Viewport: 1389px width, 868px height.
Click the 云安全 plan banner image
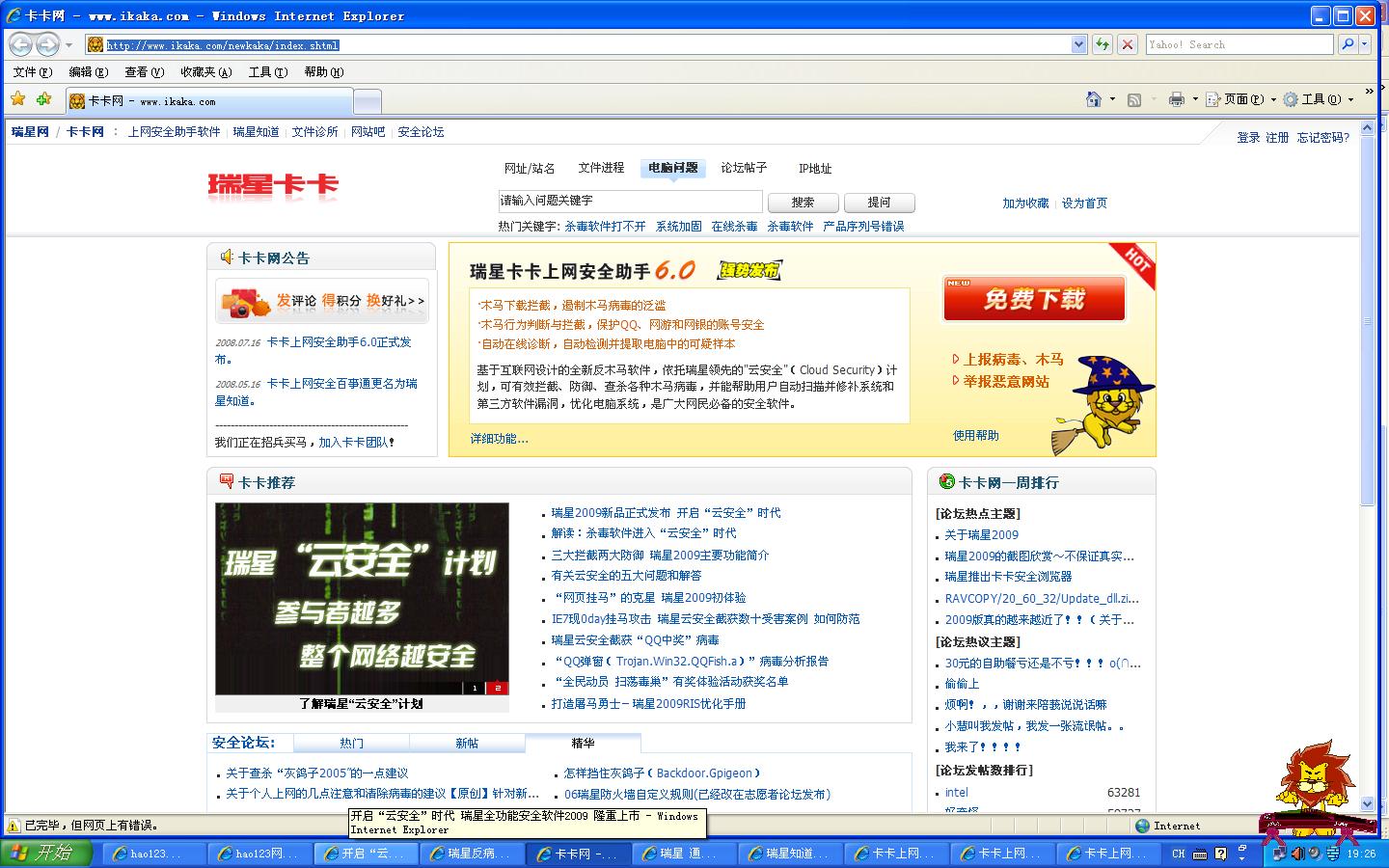tap(362, 599)
